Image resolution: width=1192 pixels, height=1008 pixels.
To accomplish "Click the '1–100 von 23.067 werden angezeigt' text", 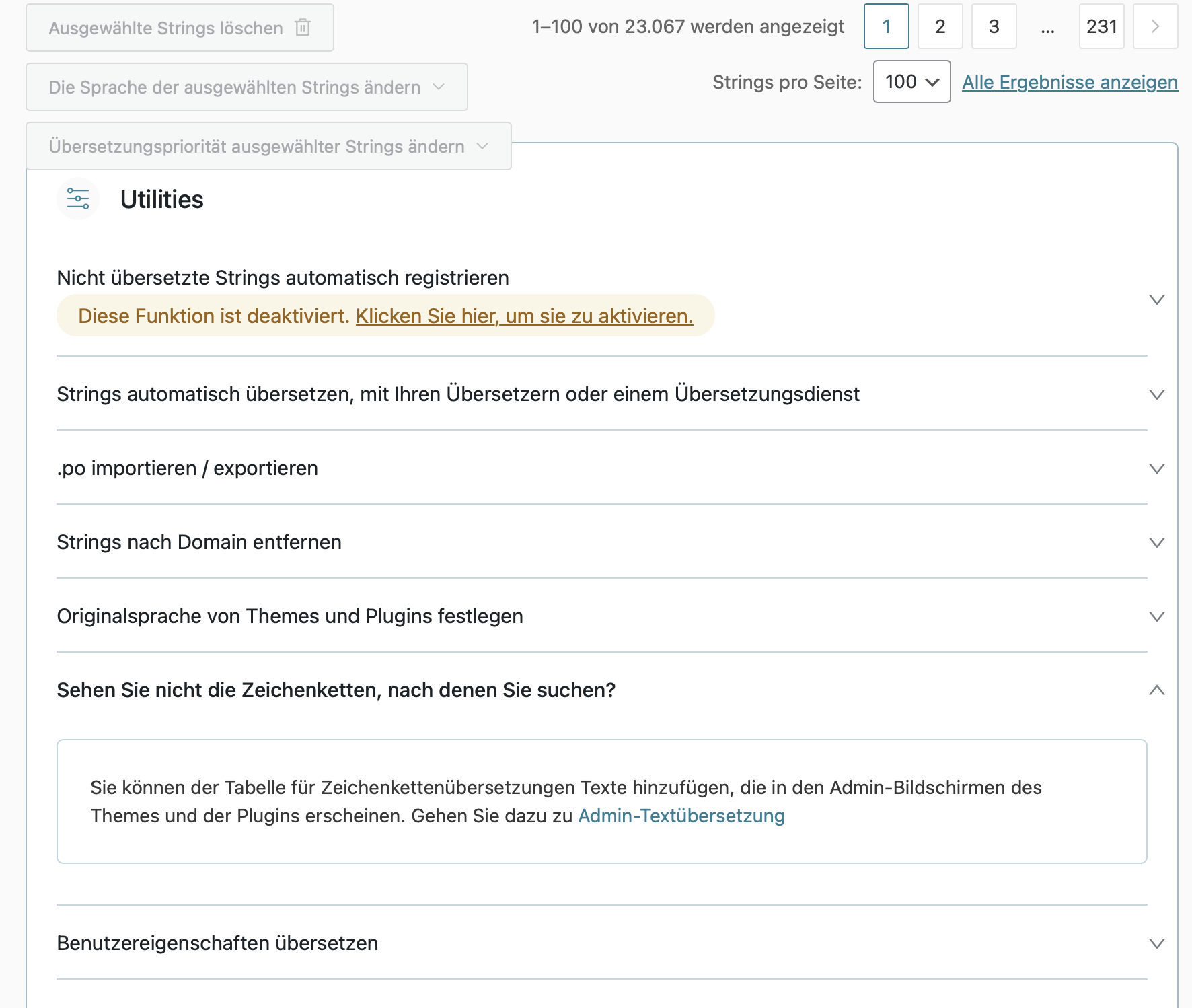I will point(688,26).
